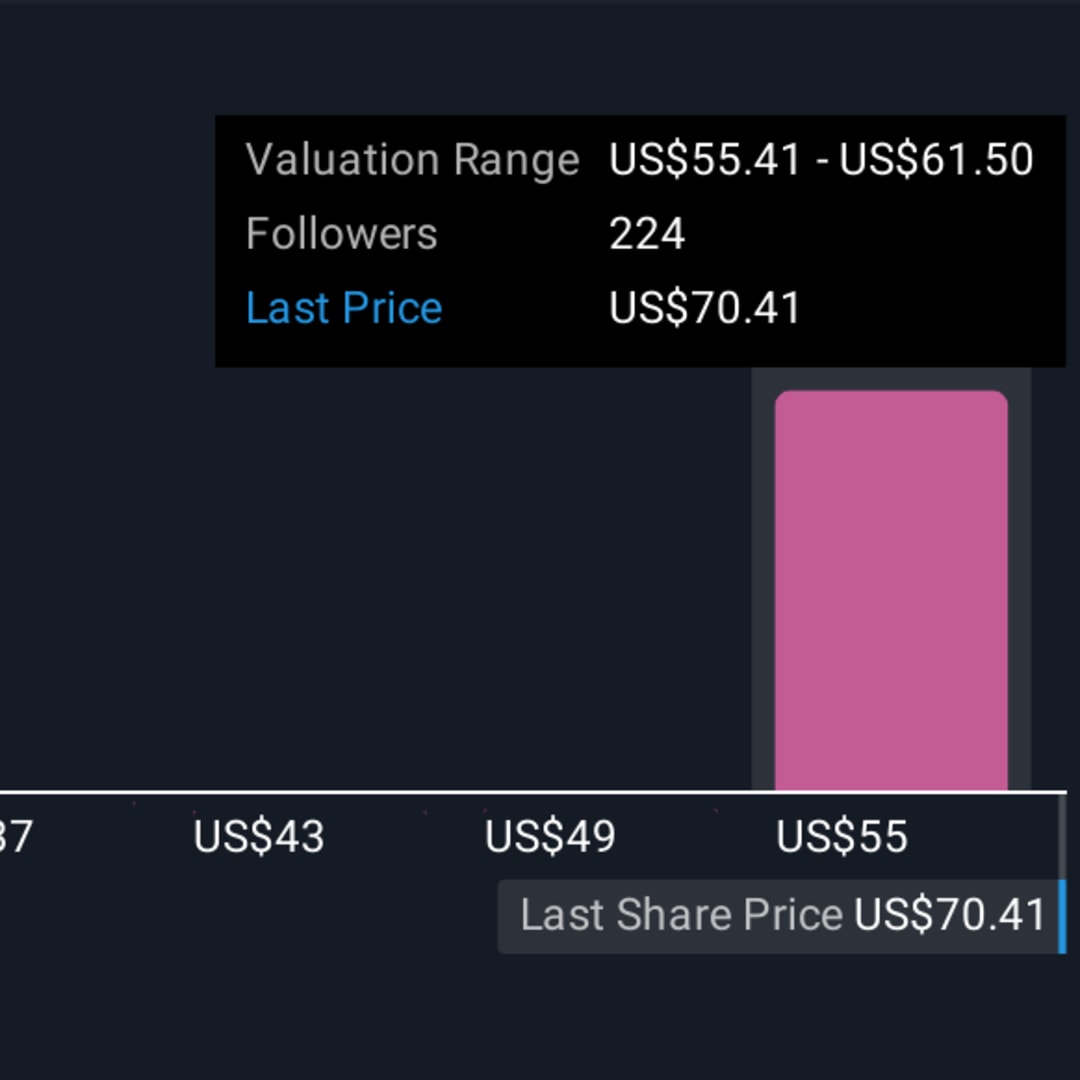Click the US$43 axis label

(x=259, y=837)
